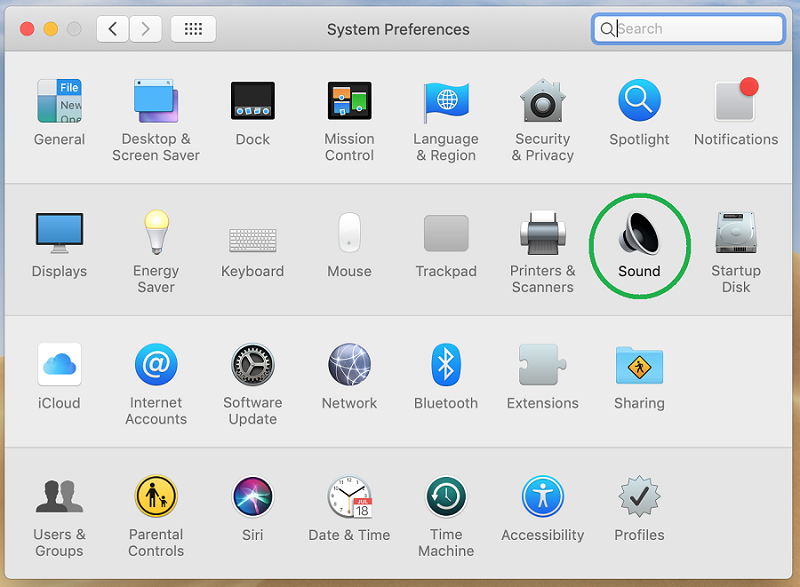This screenshot has height=587, width=800.
Task: Open Security & Privacy settings
Action: (x=542, y=101)
